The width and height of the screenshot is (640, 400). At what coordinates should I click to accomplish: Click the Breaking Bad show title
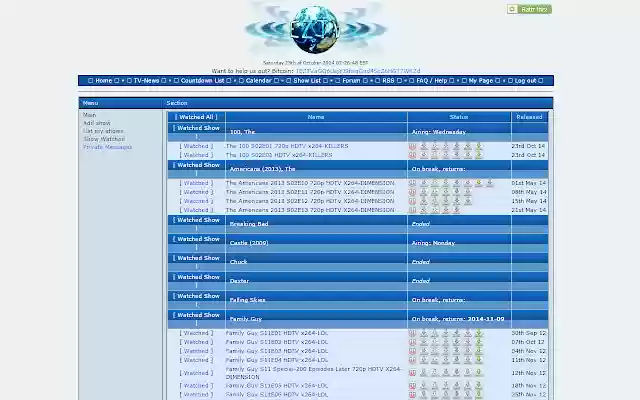pos(249,224)
